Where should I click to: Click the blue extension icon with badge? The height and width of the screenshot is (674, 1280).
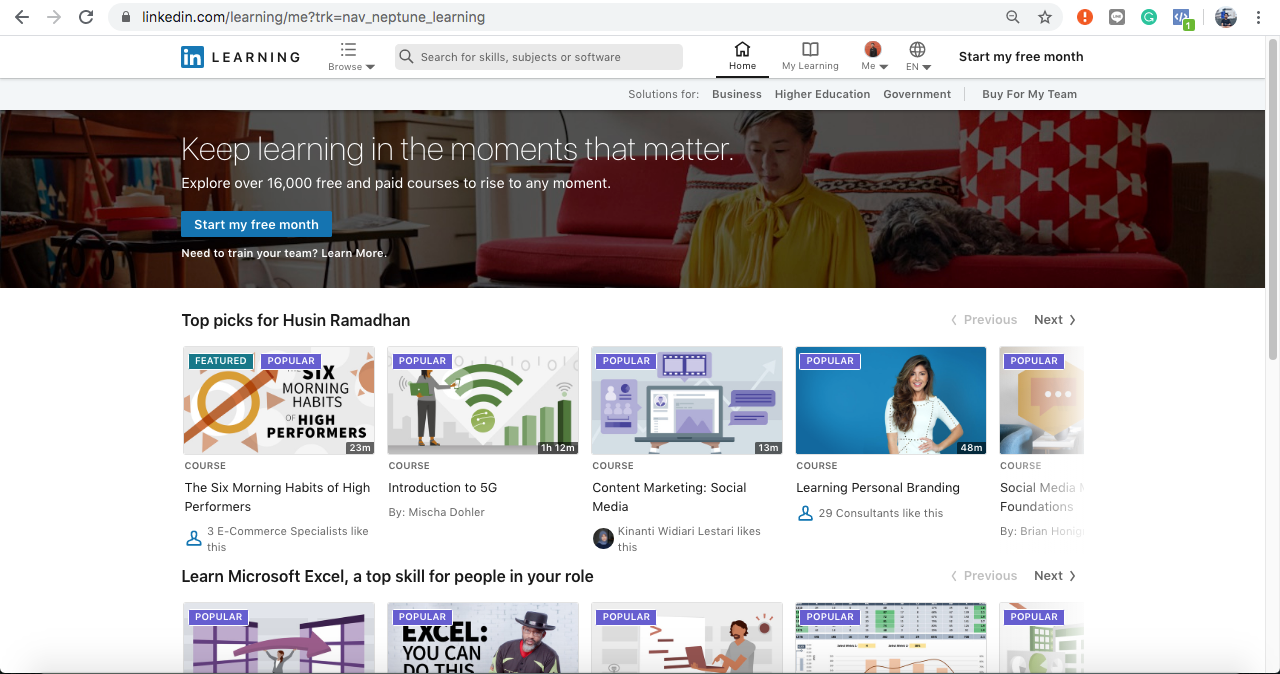pyautogui.click(x=1183, y=19)
